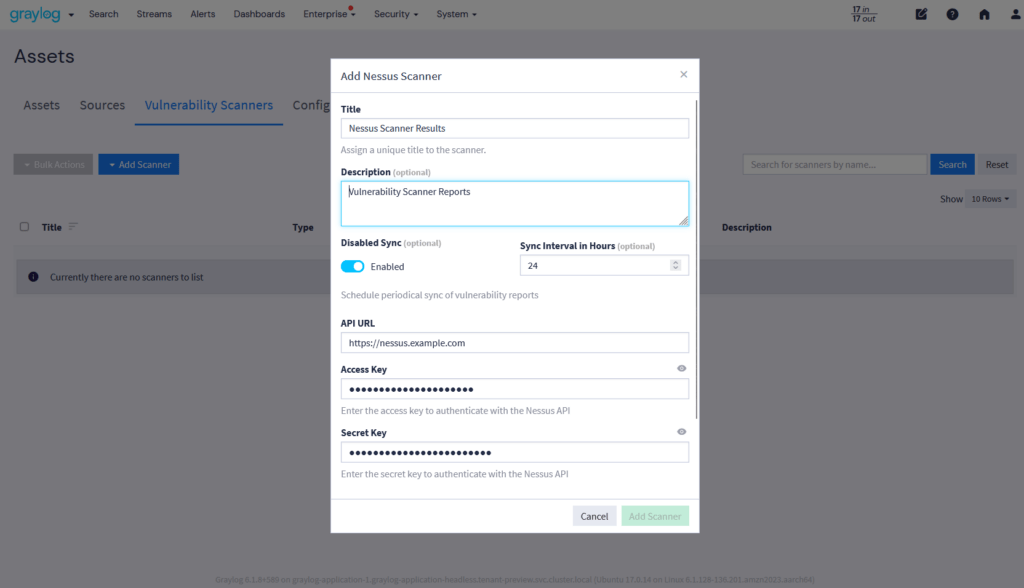Open the Streams menu item
The image size is (1024, 588).
click(154, 14)
